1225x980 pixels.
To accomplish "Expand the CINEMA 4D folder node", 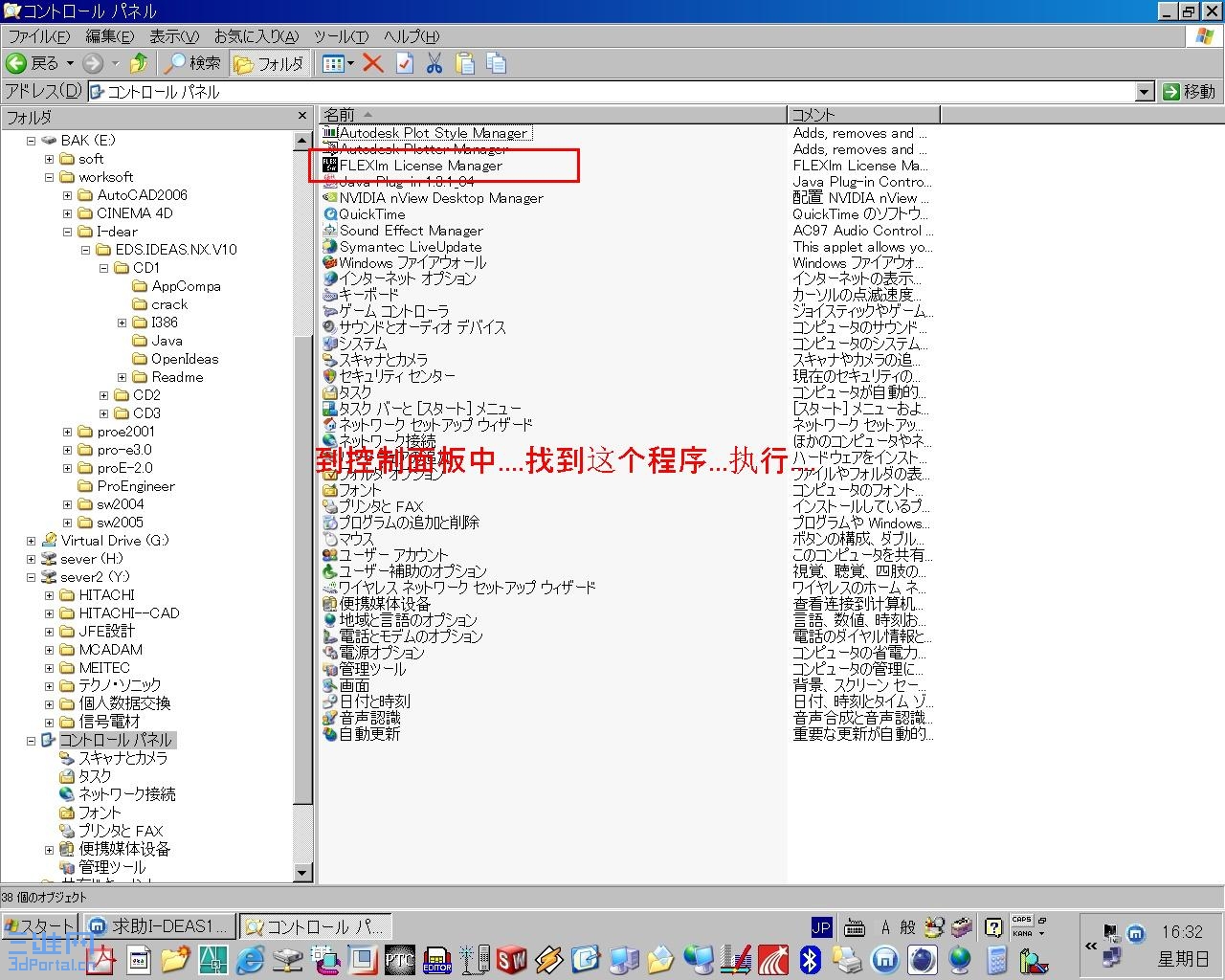I will [x=68, y=213].
